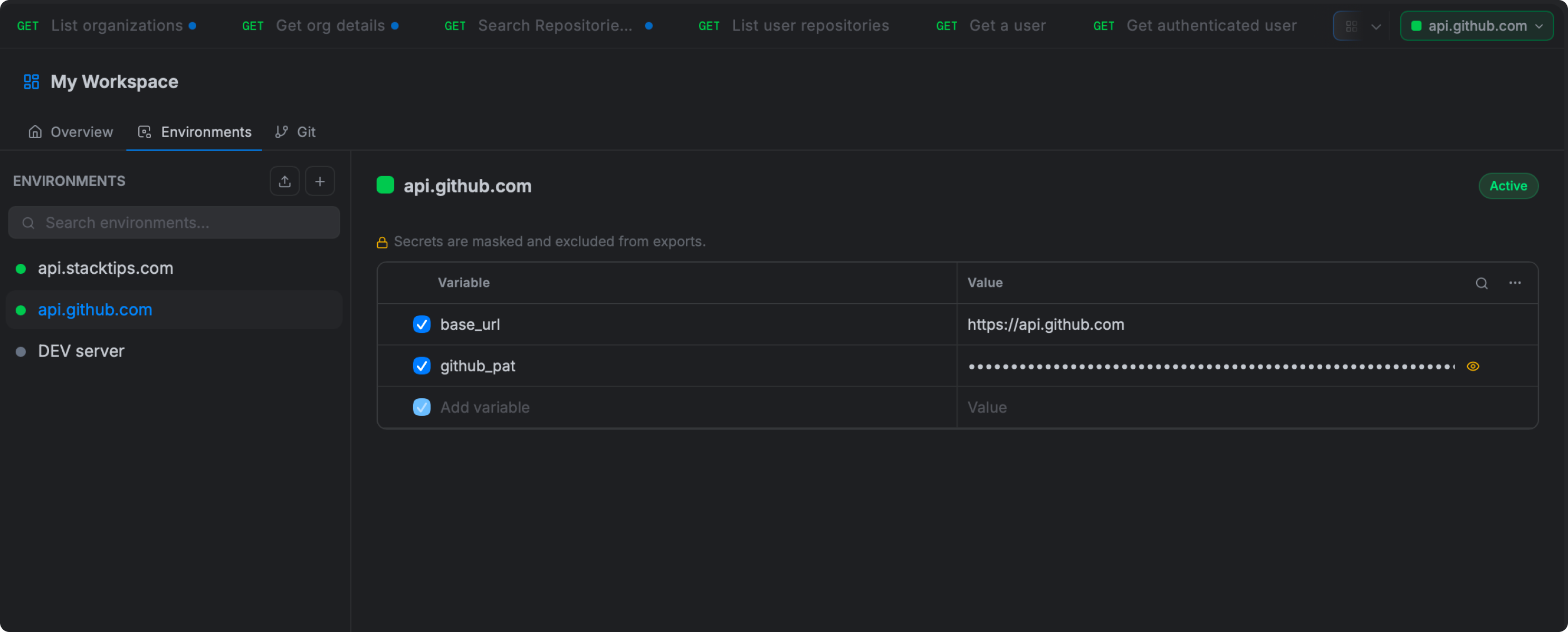Click the base_url variable name

click(x=470, y=324)
